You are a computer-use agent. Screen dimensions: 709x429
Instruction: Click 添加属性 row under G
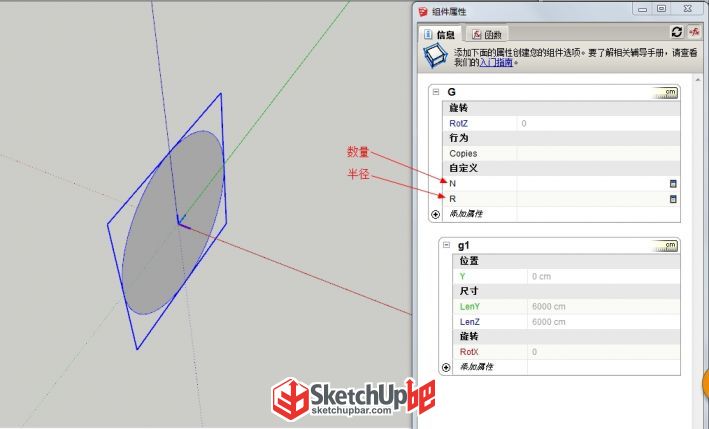[561, 214]
